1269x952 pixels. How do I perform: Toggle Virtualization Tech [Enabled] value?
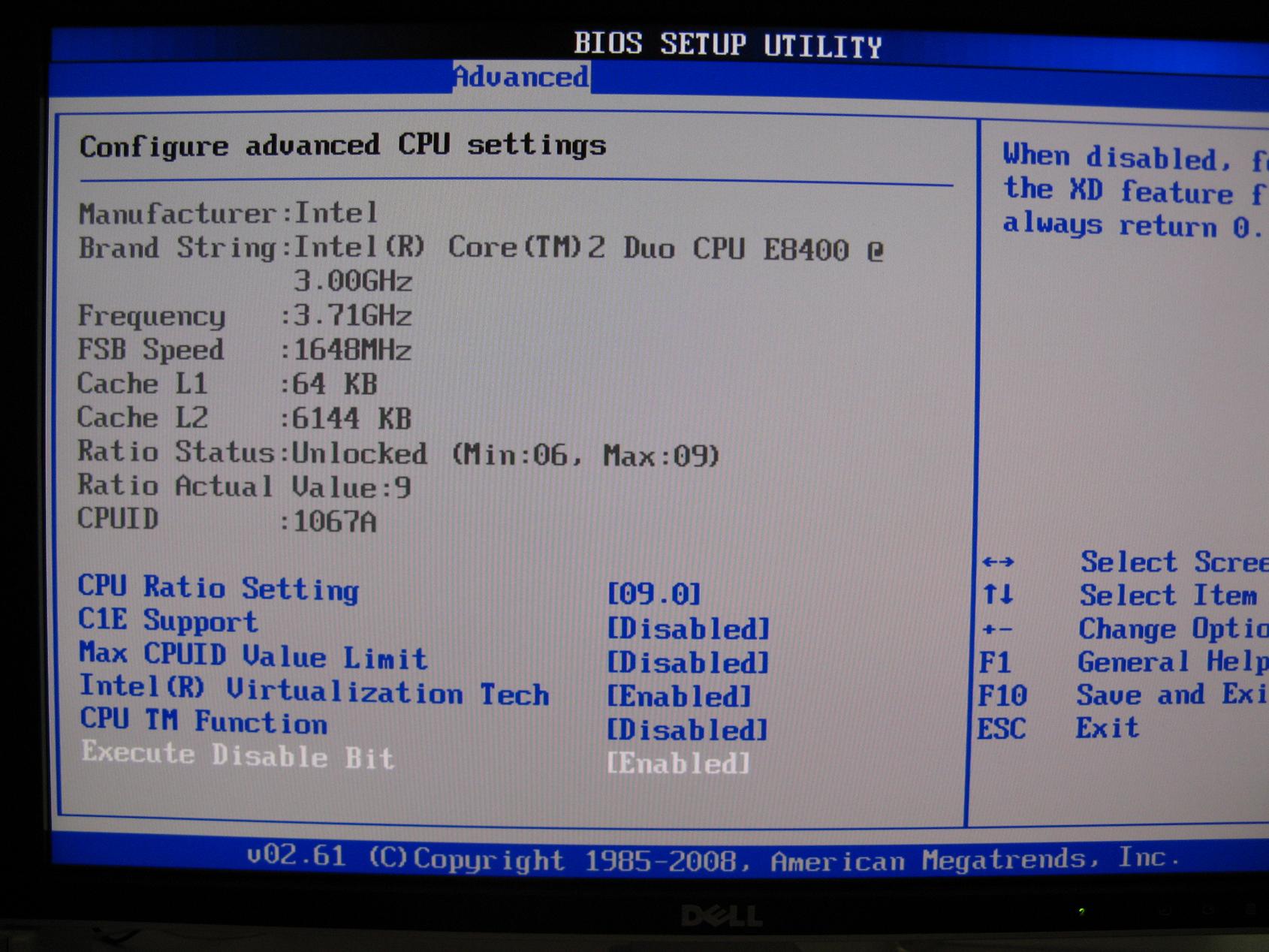click(x=678, y=696)
